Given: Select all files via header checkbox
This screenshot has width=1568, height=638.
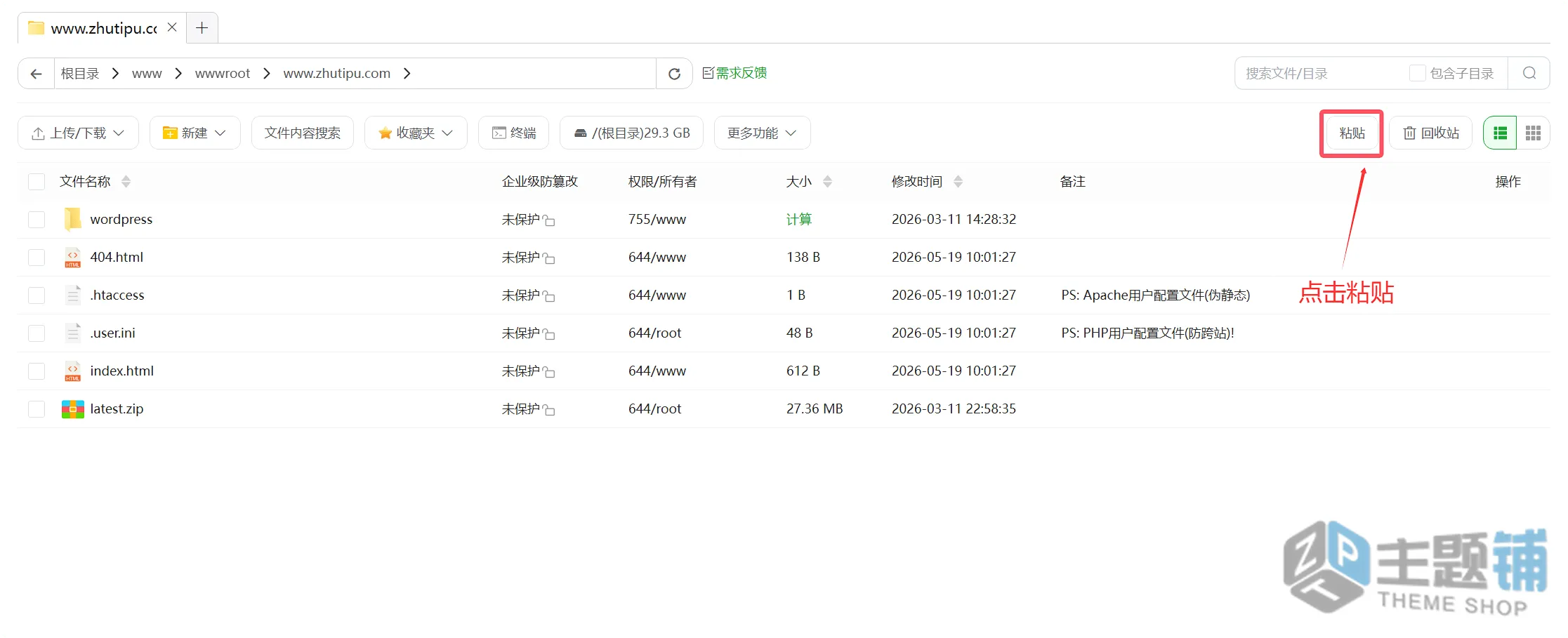Looking at the screenshot, I should [37, 182].
